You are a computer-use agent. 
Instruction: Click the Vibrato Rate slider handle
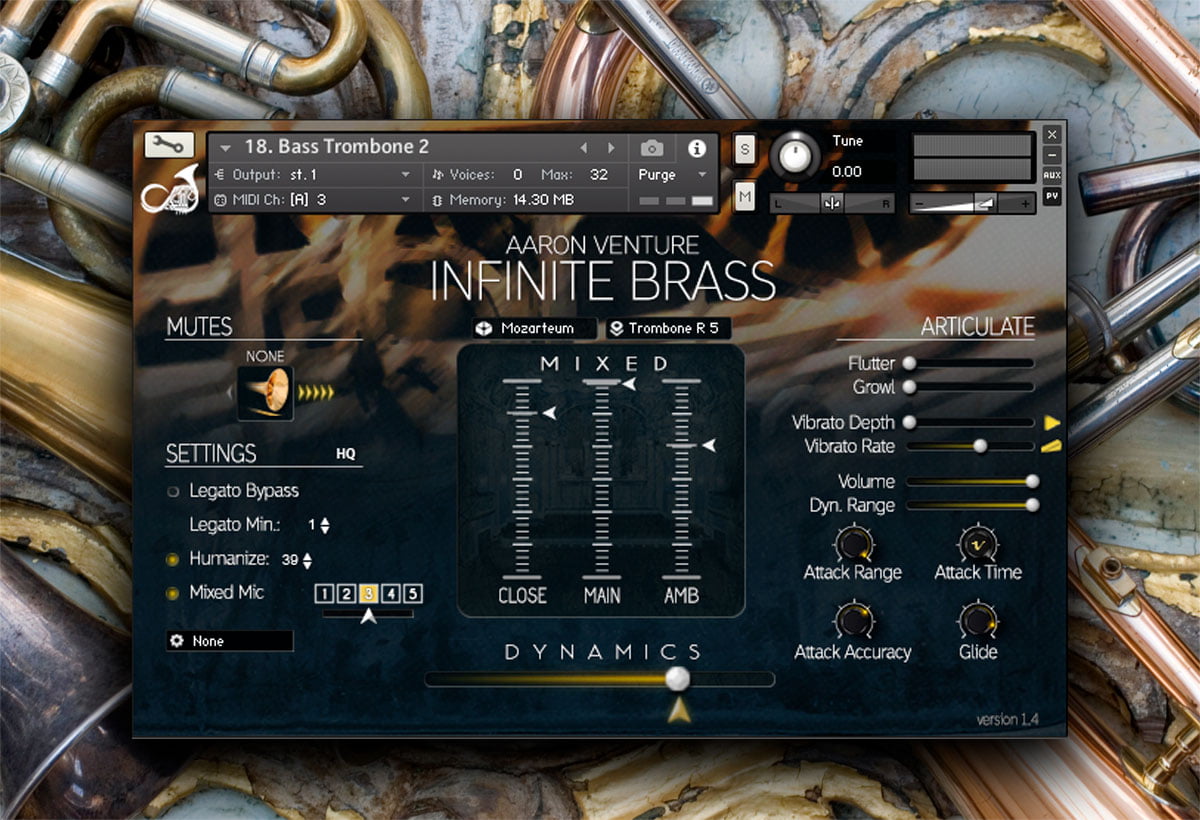pyautogui.click(x=980, y=446)
